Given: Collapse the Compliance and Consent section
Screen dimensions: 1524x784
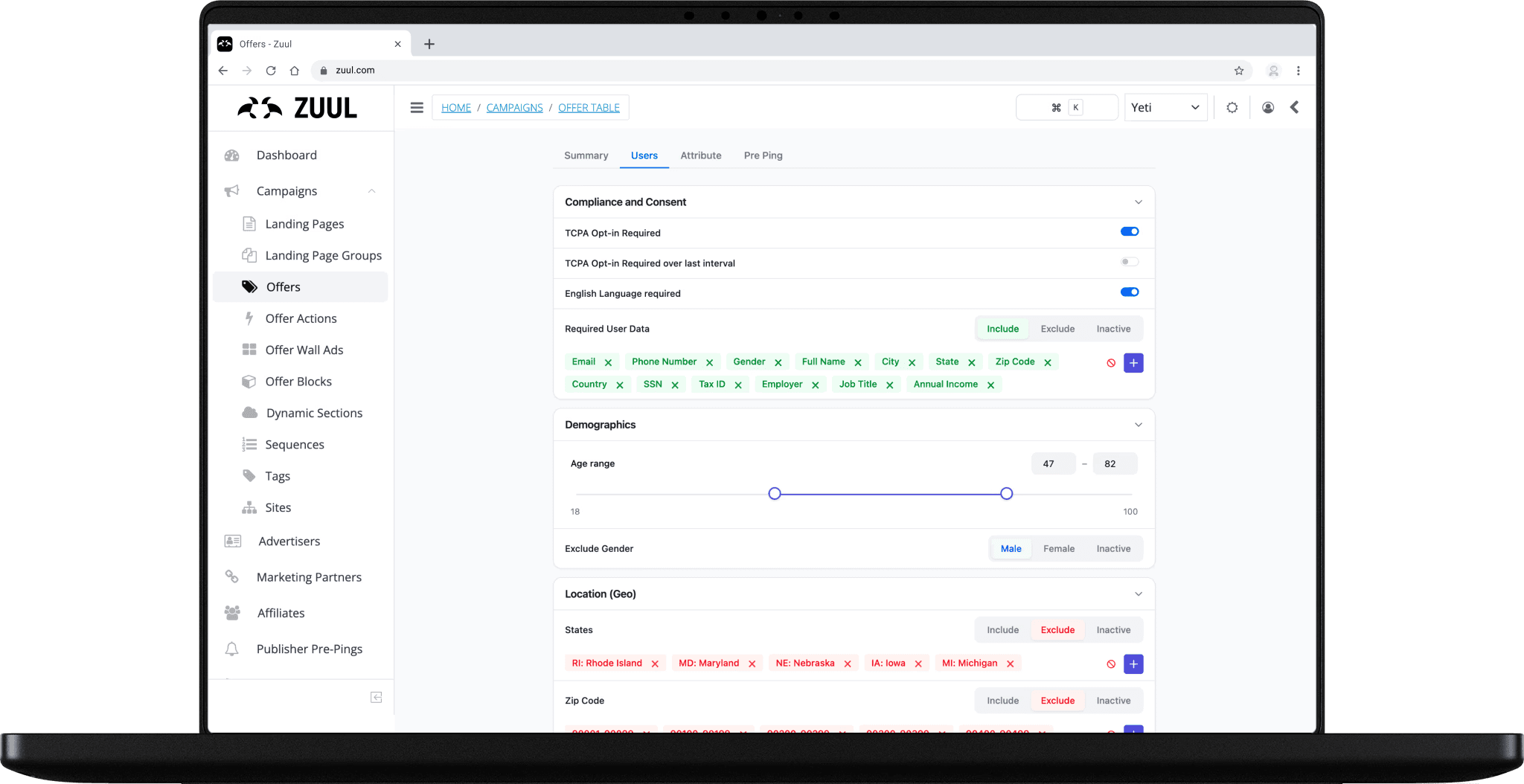Looking at the screenshot, I should click(x=1139, y=202).
